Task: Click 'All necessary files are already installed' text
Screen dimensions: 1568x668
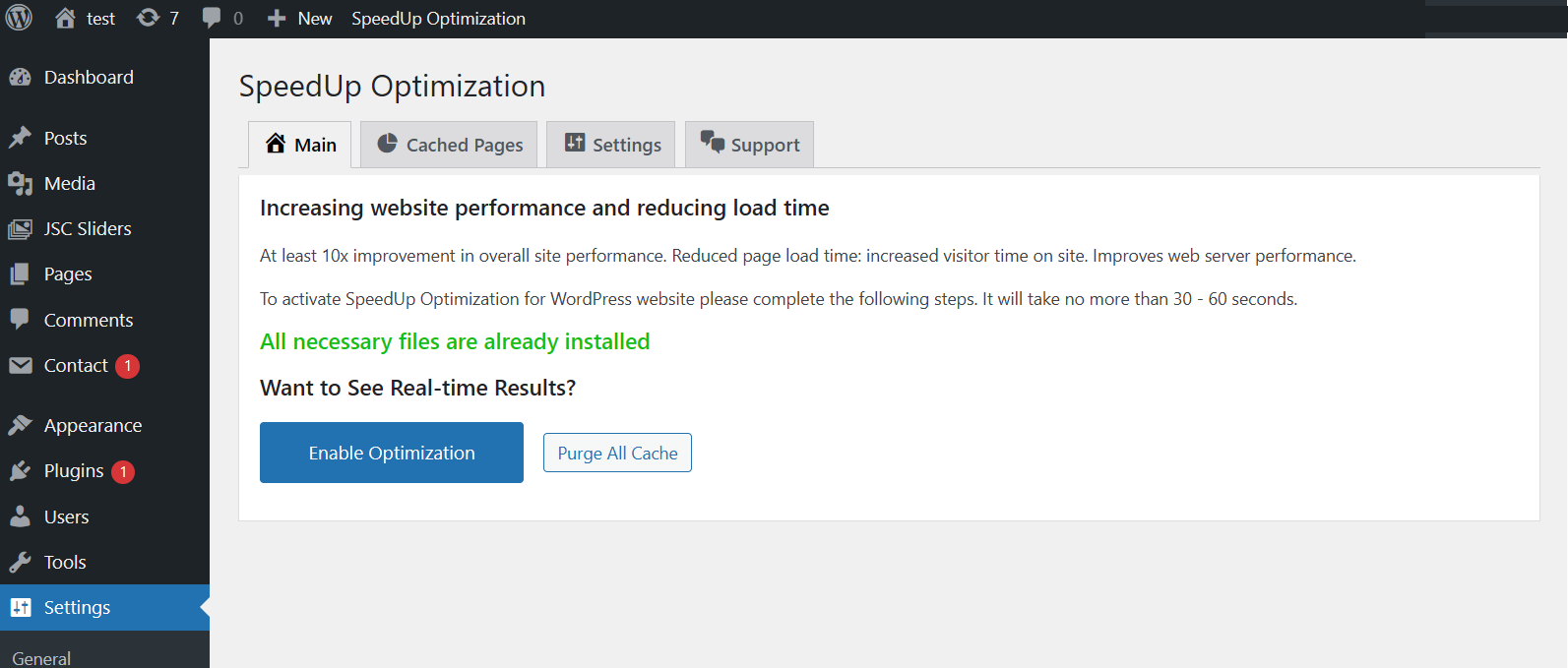Action: (x=455, y=341)
